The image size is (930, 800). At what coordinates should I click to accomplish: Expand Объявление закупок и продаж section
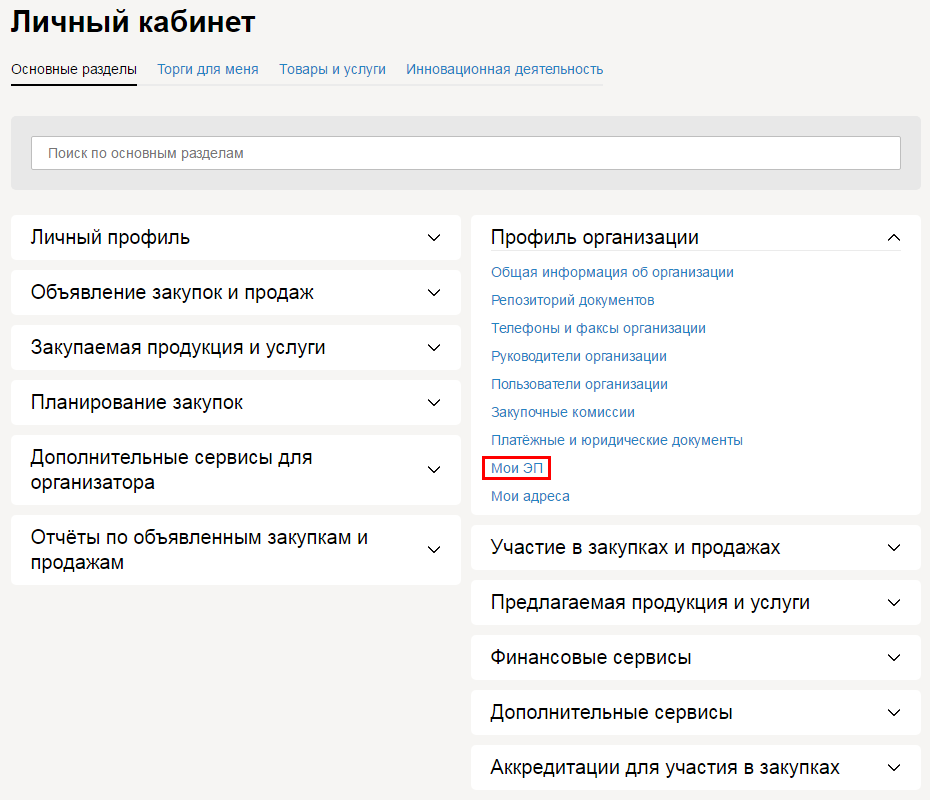coord(235,293)
